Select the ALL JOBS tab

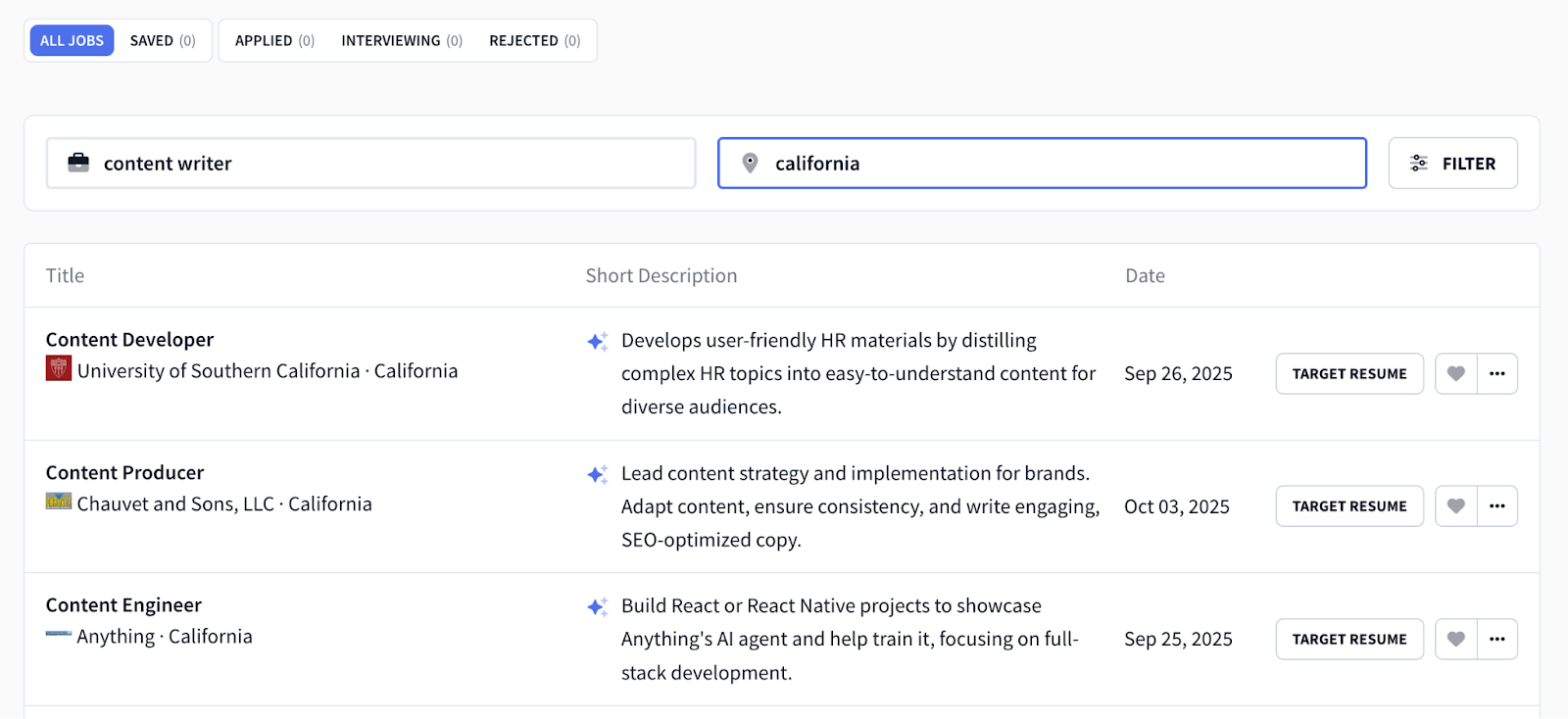pyautogui.click(x=72, y=40)
